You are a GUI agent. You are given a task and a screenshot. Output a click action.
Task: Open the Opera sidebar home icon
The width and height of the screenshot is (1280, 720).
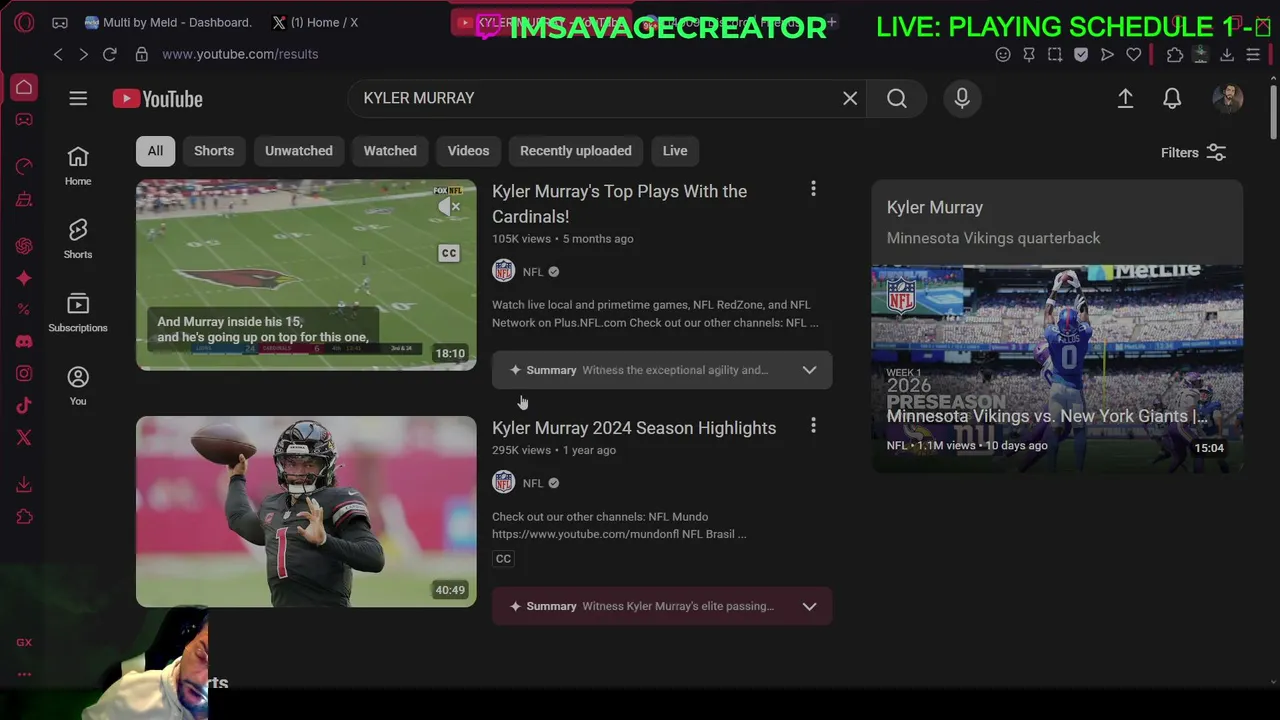tap(24, 88)
